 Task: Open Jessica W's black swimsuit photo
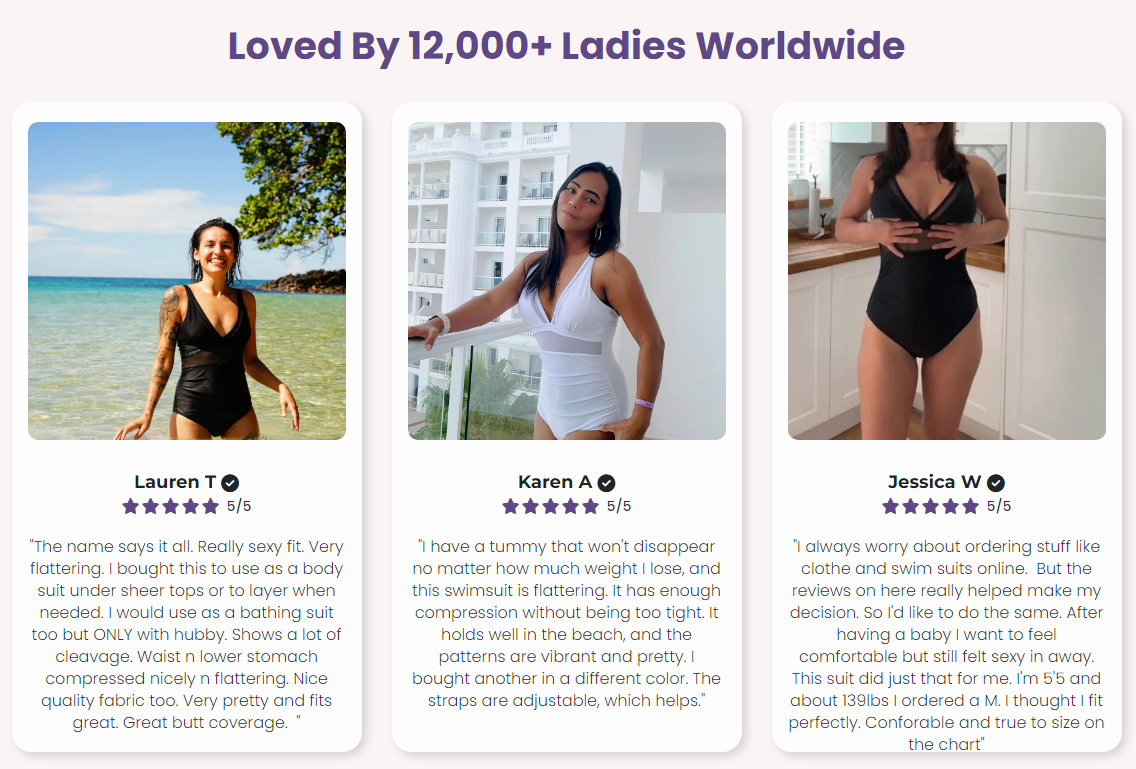pyautogui.click(x=947, y=280)
